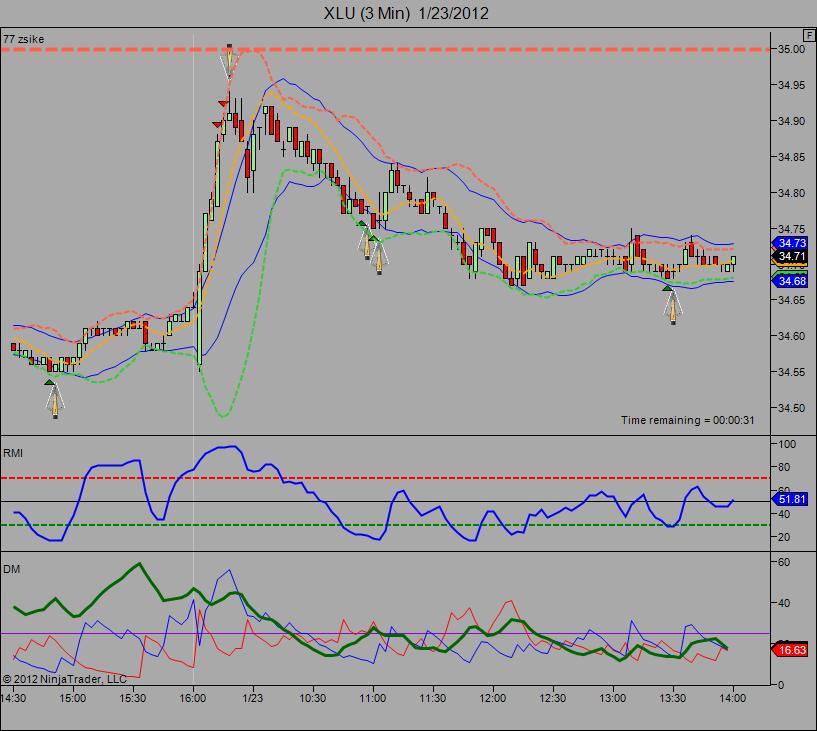
Task: Click the 34.50 price axis label
Action: [x=791, y=408]
